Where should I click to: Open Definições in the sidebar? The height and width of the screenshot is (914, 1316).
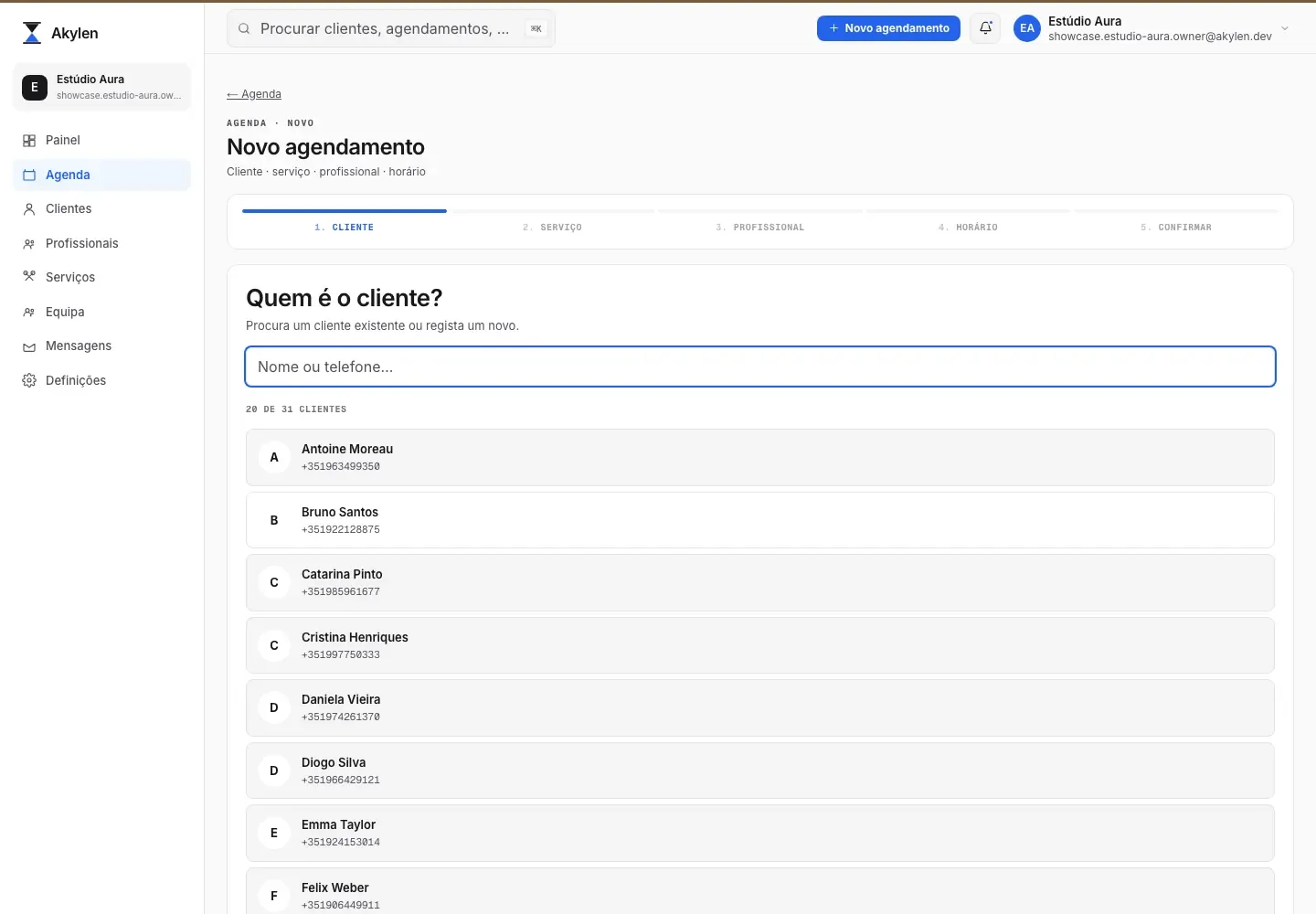coord(102,381)
